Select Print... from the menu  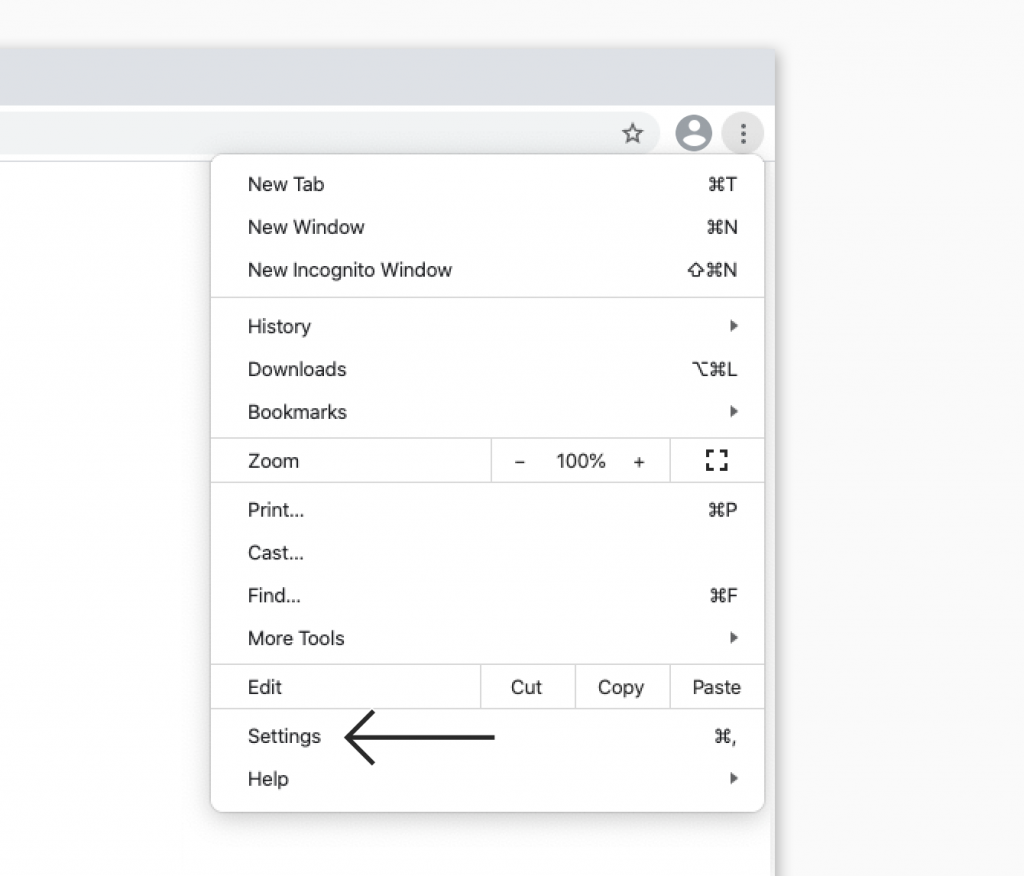point(276,510)
